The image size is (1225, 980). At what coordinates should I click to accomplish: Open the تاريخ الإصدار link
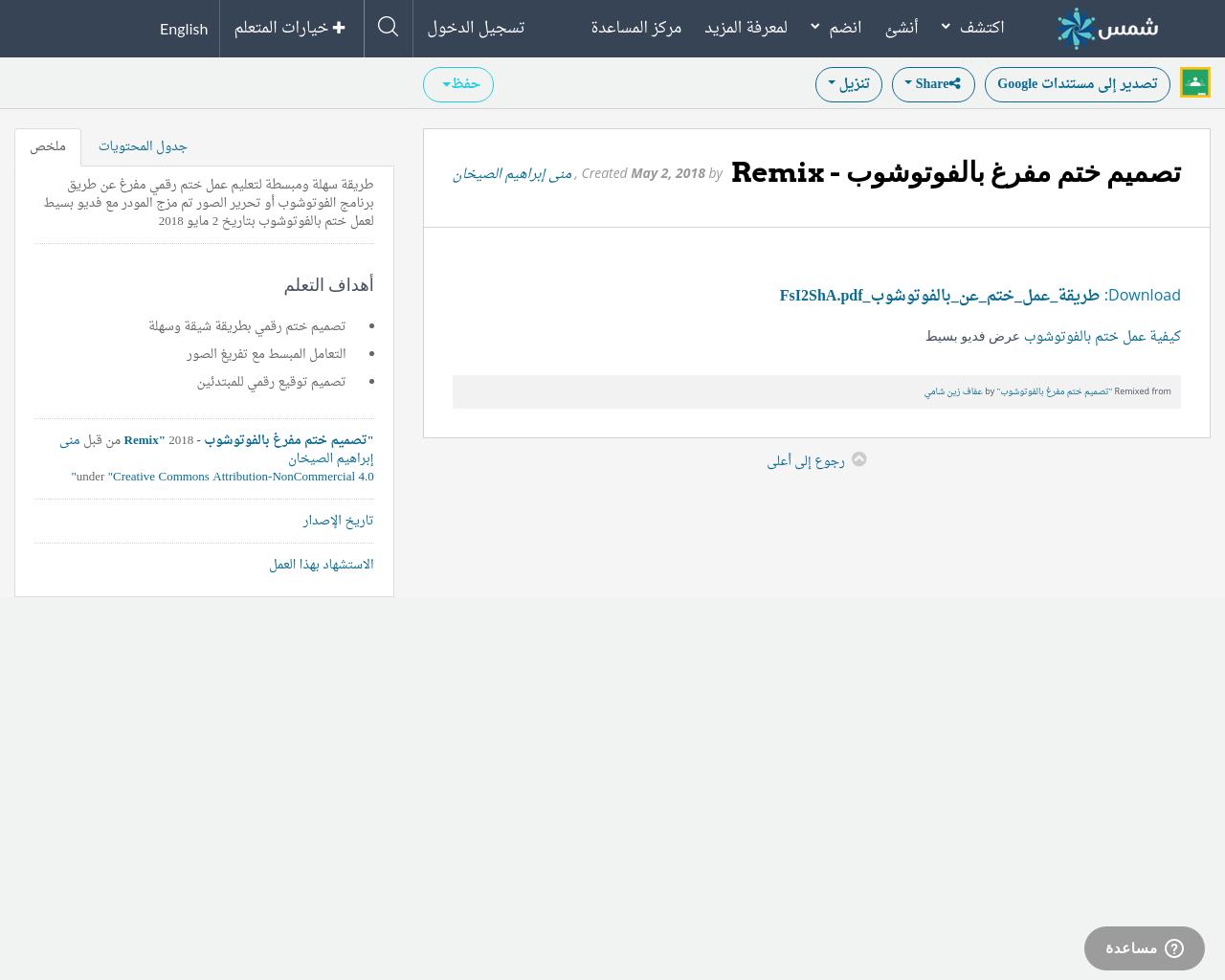[338, 521]
